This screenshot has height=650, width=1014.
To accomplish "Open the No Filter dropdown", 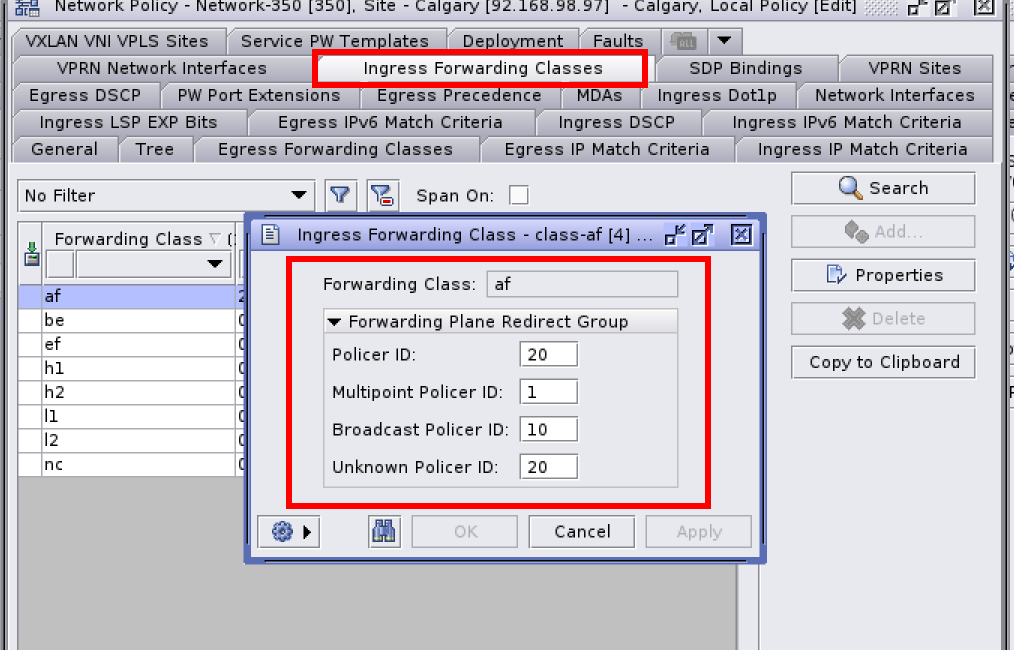I will 298,195.
